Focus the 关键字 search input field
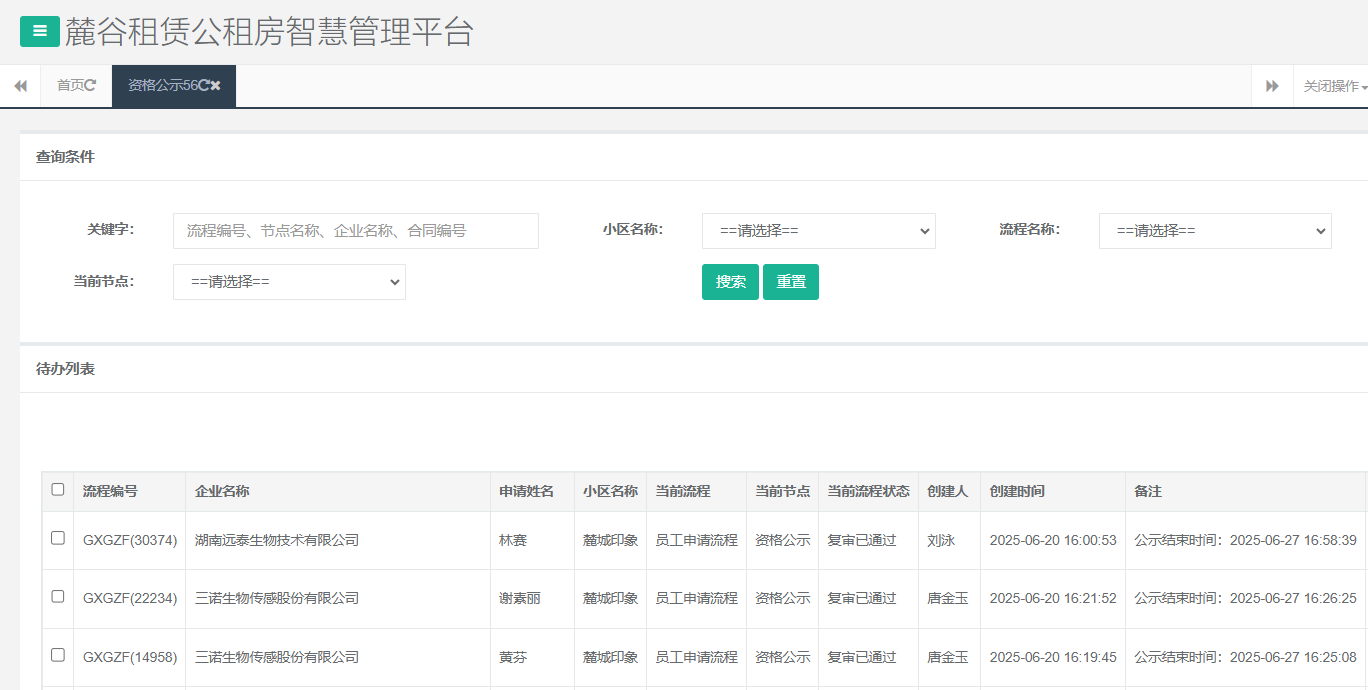The width and height of the screenshot is (1368, 690). [x=355, y=231]
